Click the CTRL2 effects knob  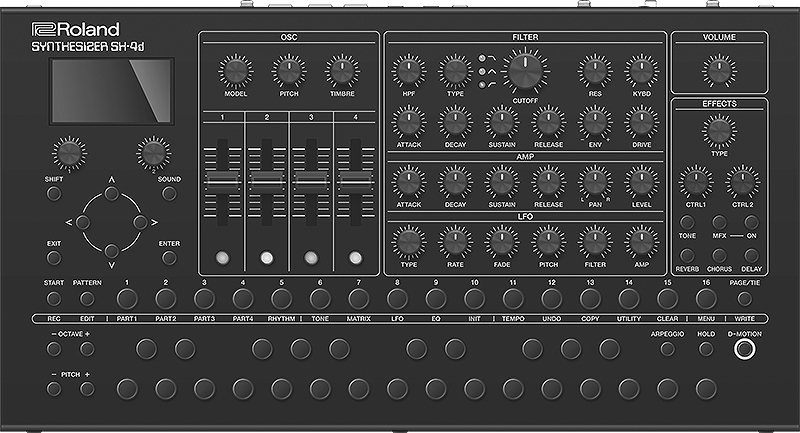coord(742,182)
